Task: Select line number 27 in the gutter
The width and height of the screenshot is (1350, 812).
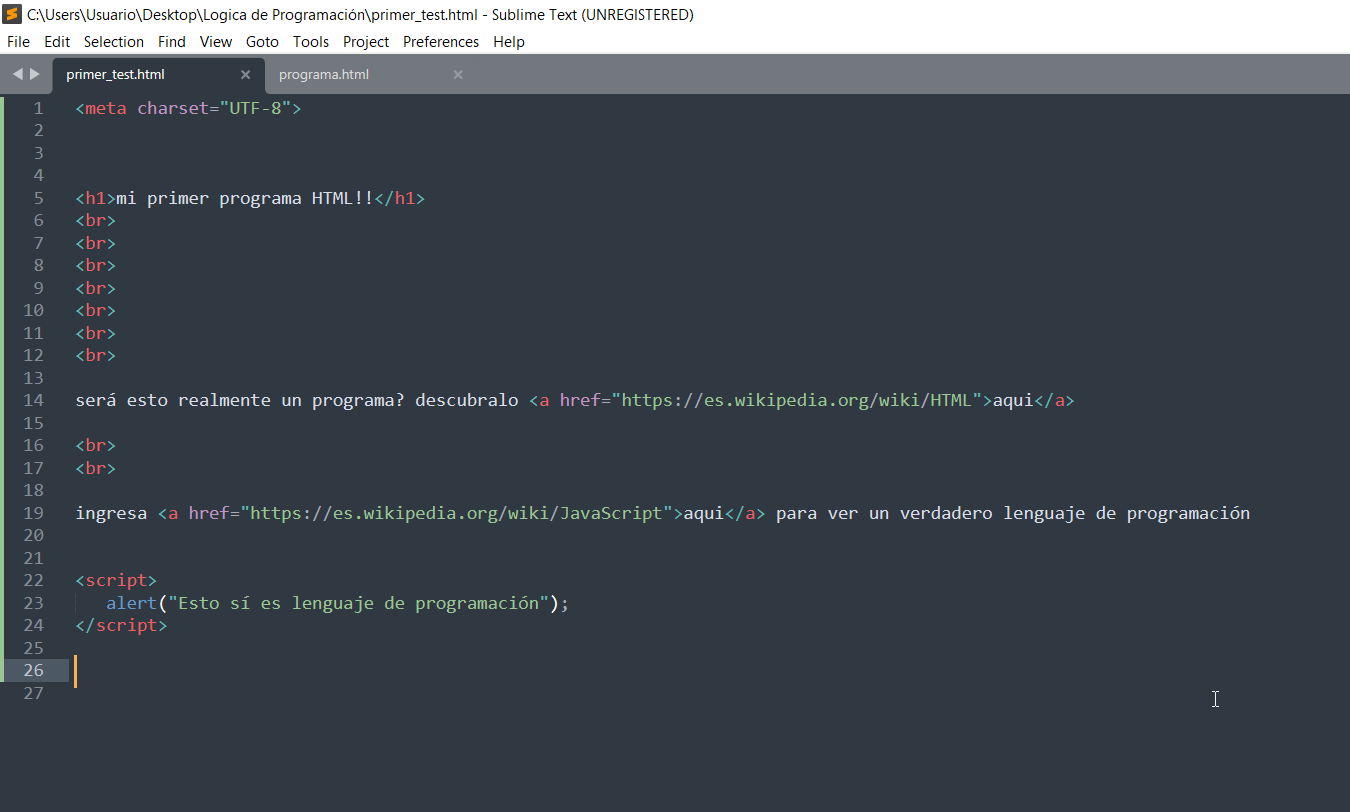Action: tap(33, 693)
